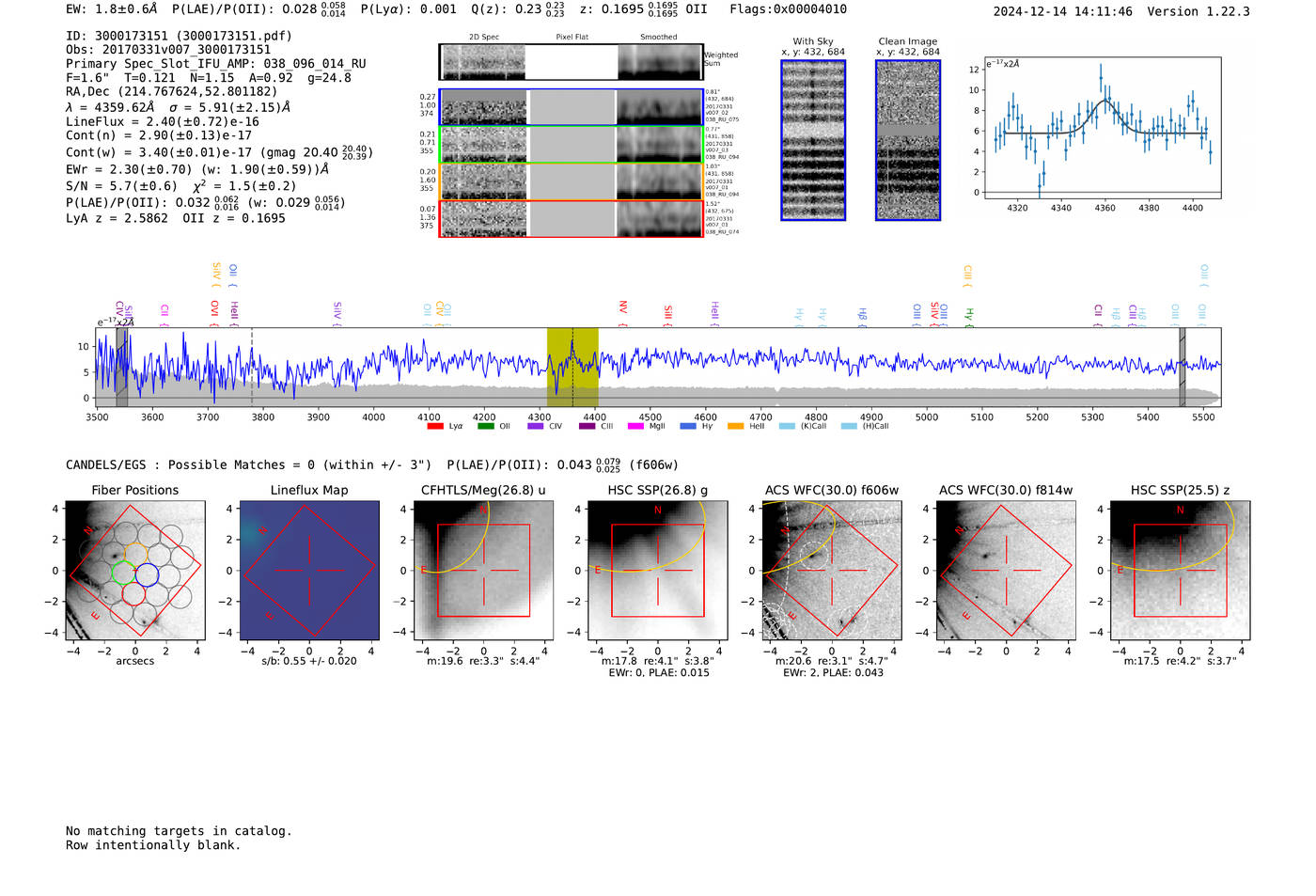The height and width of the screenshot is (896, 1316).
Task: Click the magenta MgII legend swatch
Action: [636, 426]
